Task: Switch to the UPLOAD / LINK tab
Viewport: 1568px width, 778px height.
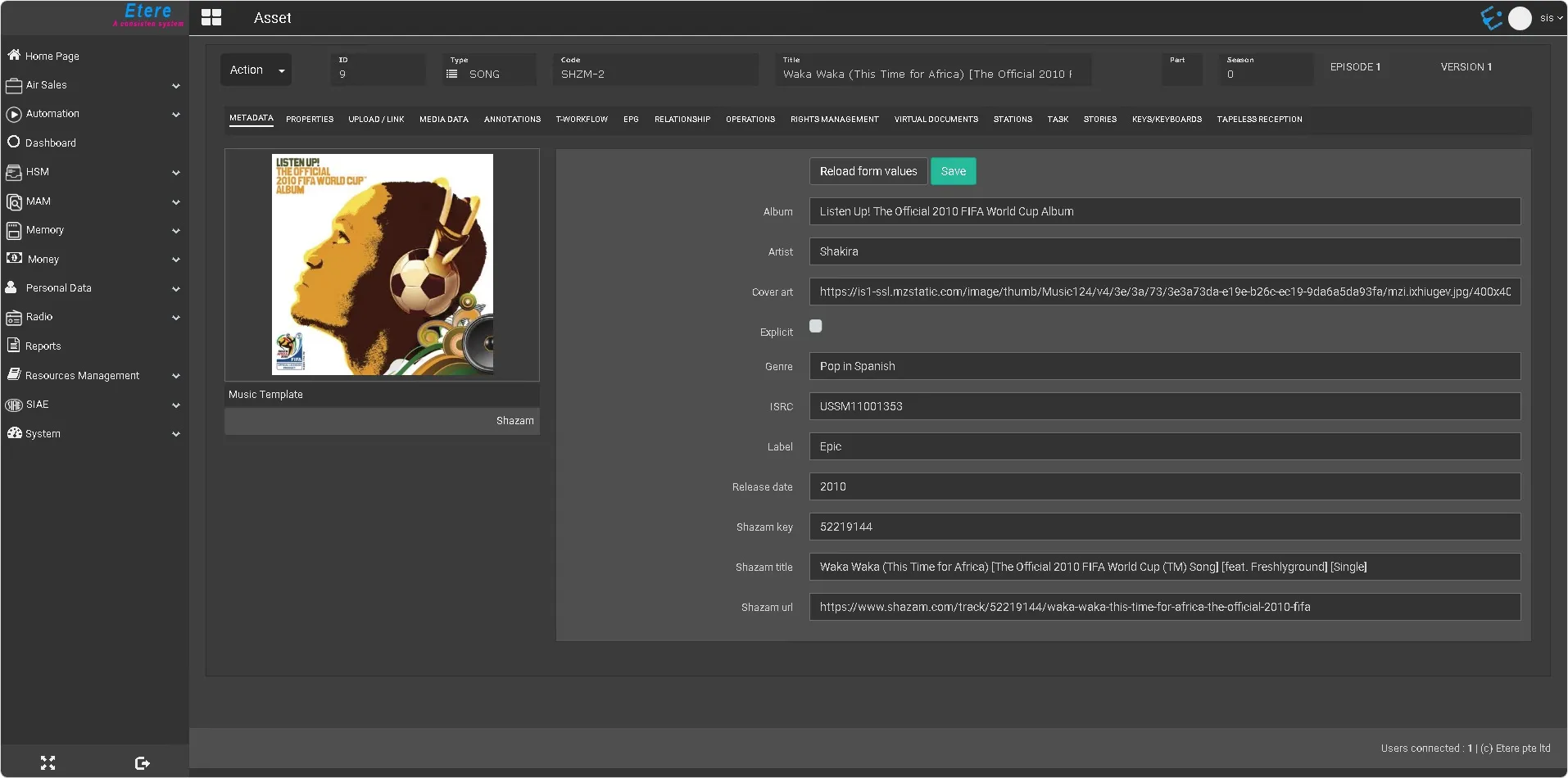Action: [376, 120]
